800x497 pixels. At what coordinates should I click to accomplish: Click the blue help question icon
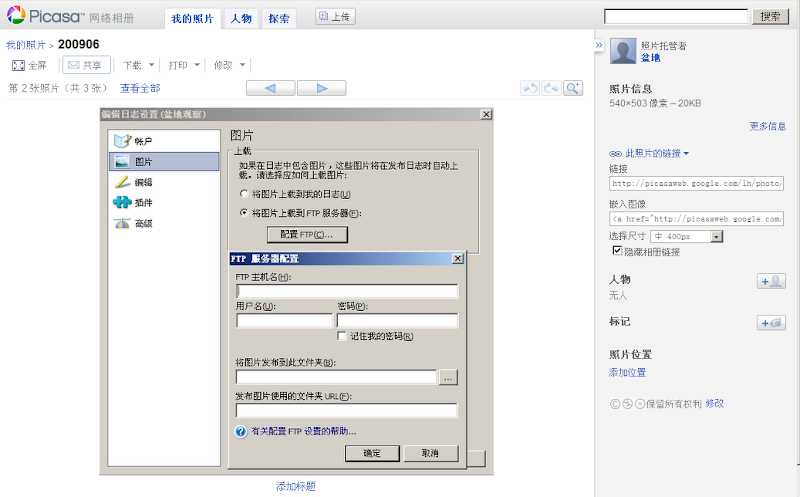[241, 432]
